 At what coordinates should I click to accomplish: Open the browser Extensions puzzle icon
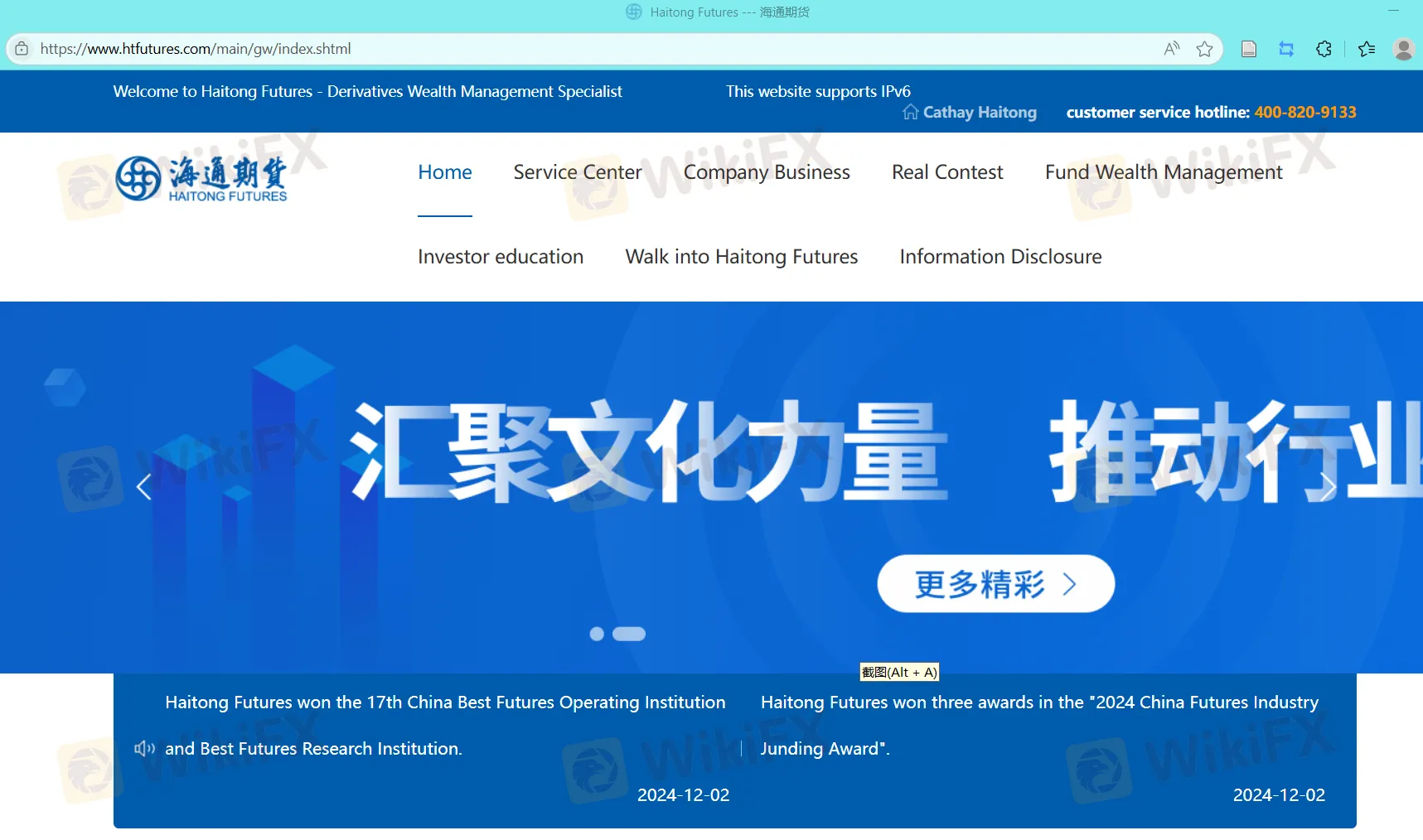click(1324, 49)
